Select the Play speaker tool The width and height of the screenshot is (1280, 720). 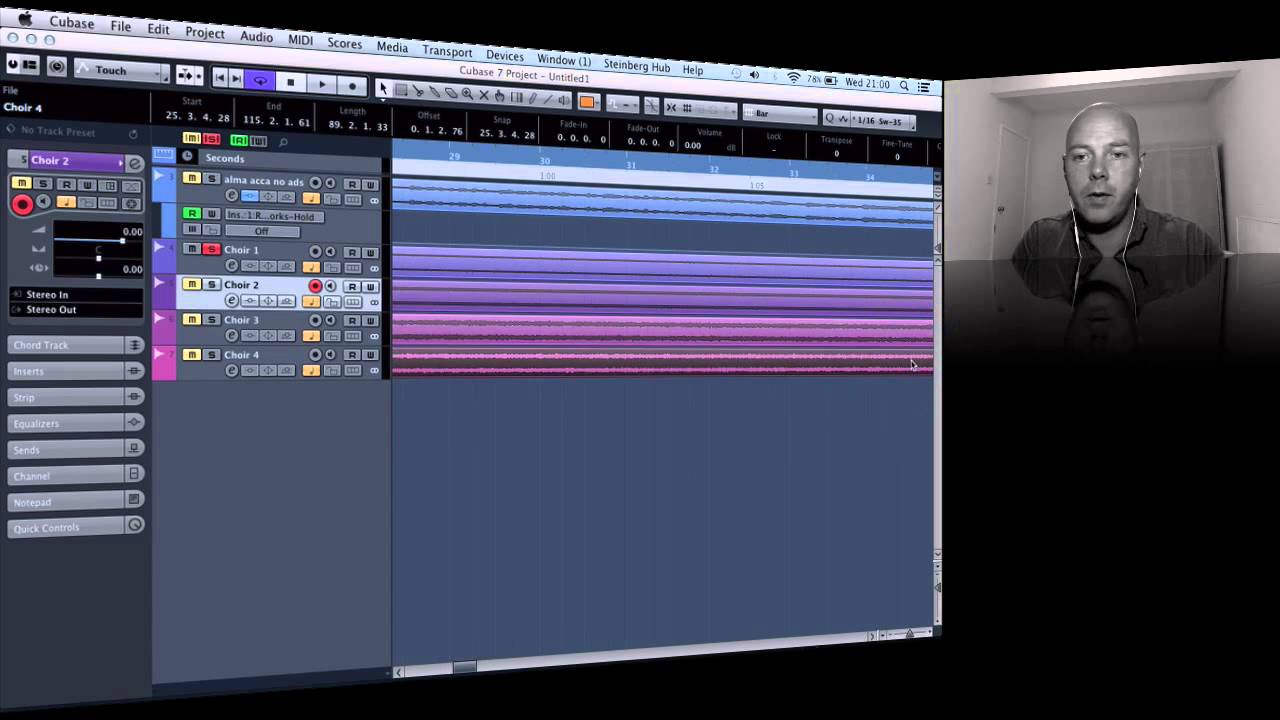pos(564,100)
